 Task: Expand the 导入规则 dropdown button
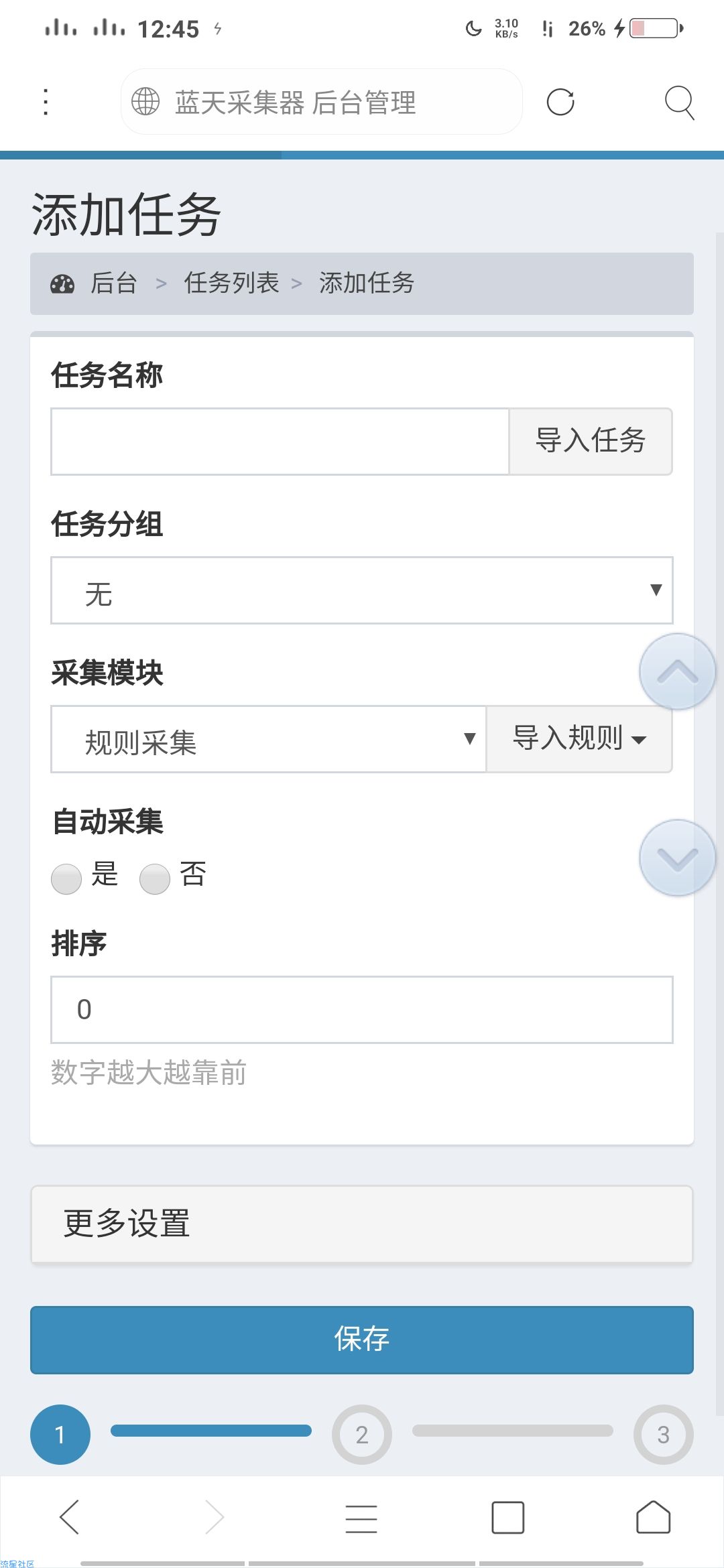579,739
